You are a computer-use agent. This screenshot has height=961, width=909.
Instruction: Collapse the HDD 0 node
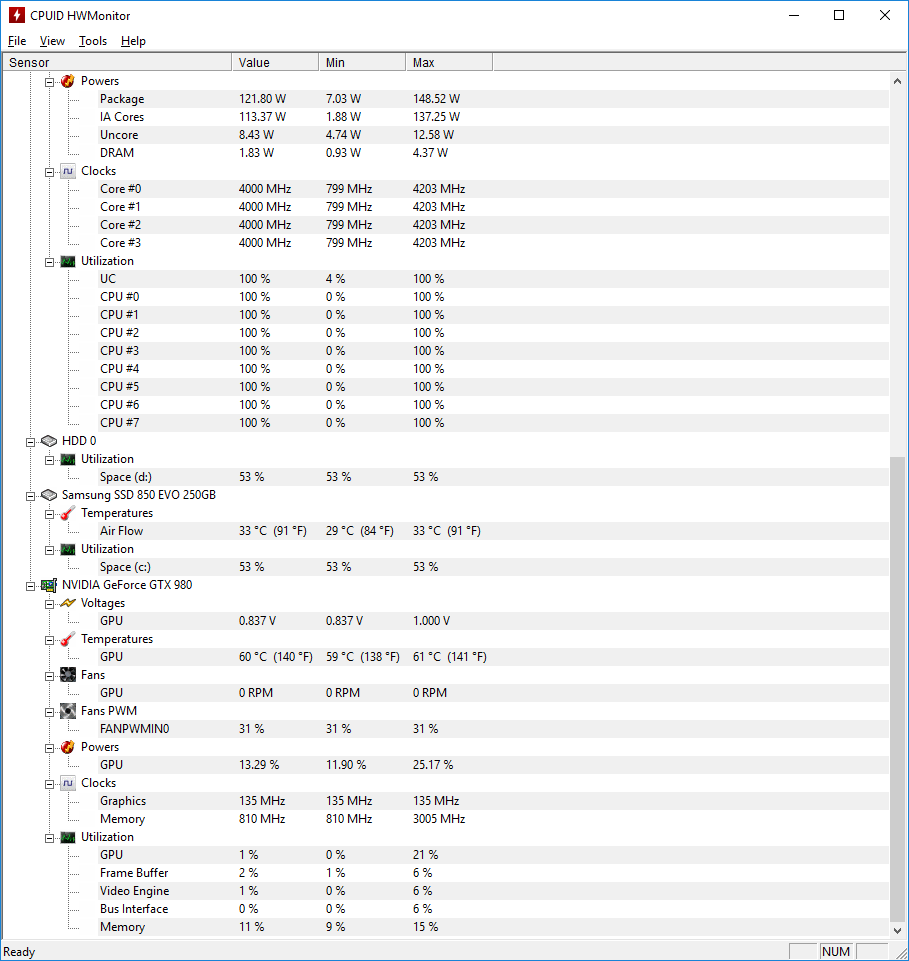click(x=30, y=442)
